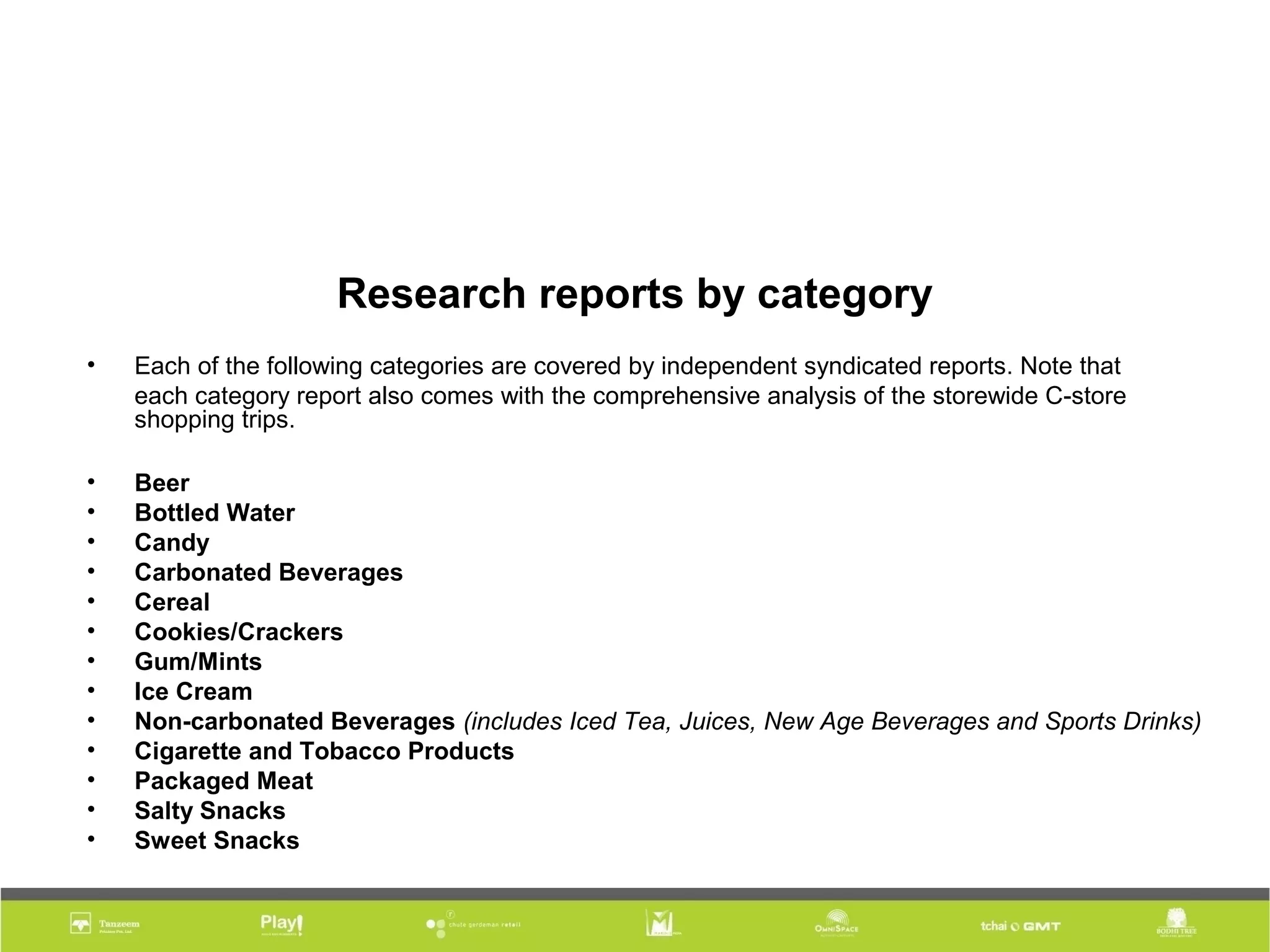Viewport: 1270px width, 952px height.
Task: Click the Gum/Mints list item
Action: [x=198, y=661]
